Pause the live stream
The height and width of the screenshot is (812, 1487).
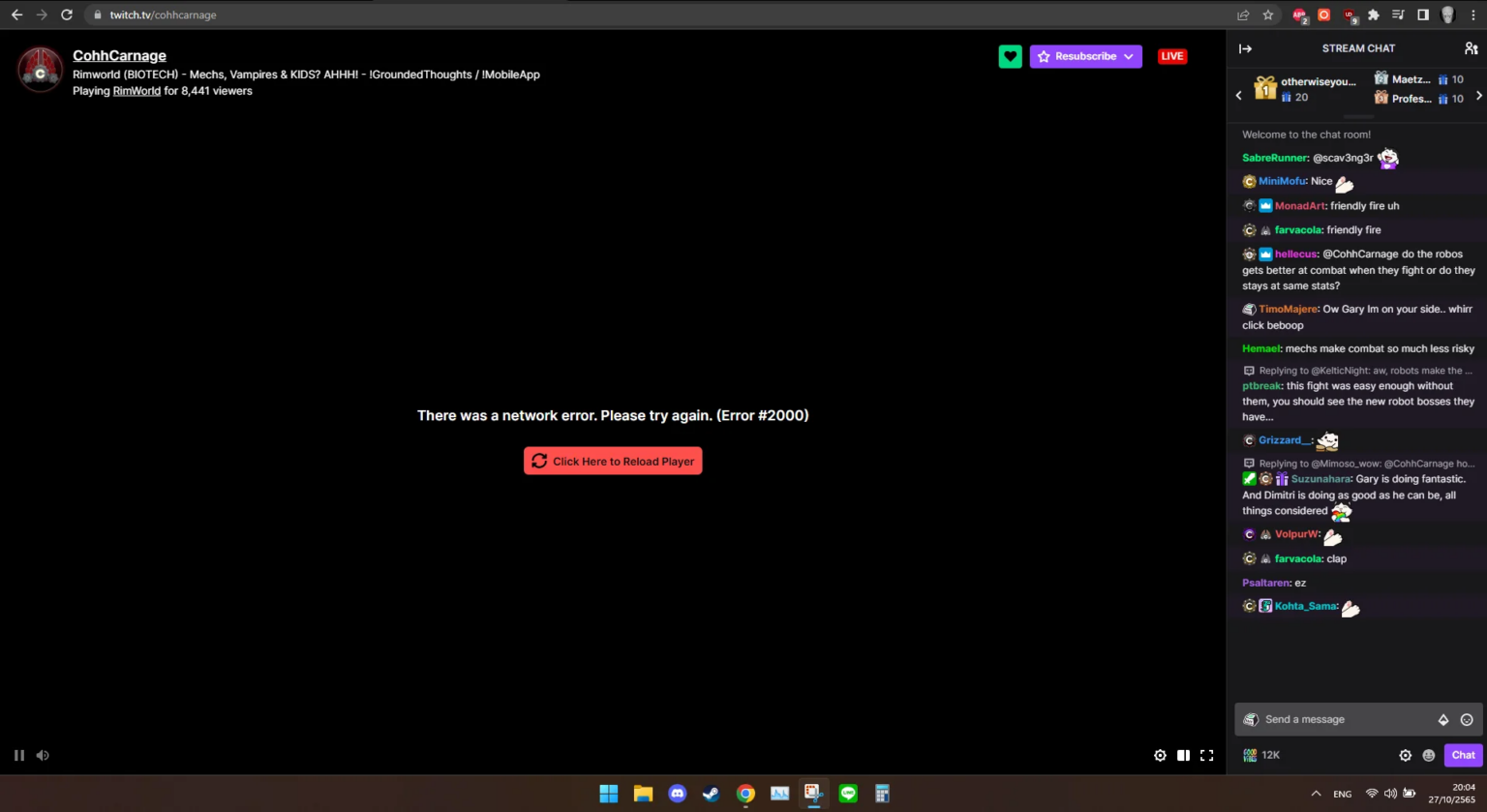click(x=18, y=755)
